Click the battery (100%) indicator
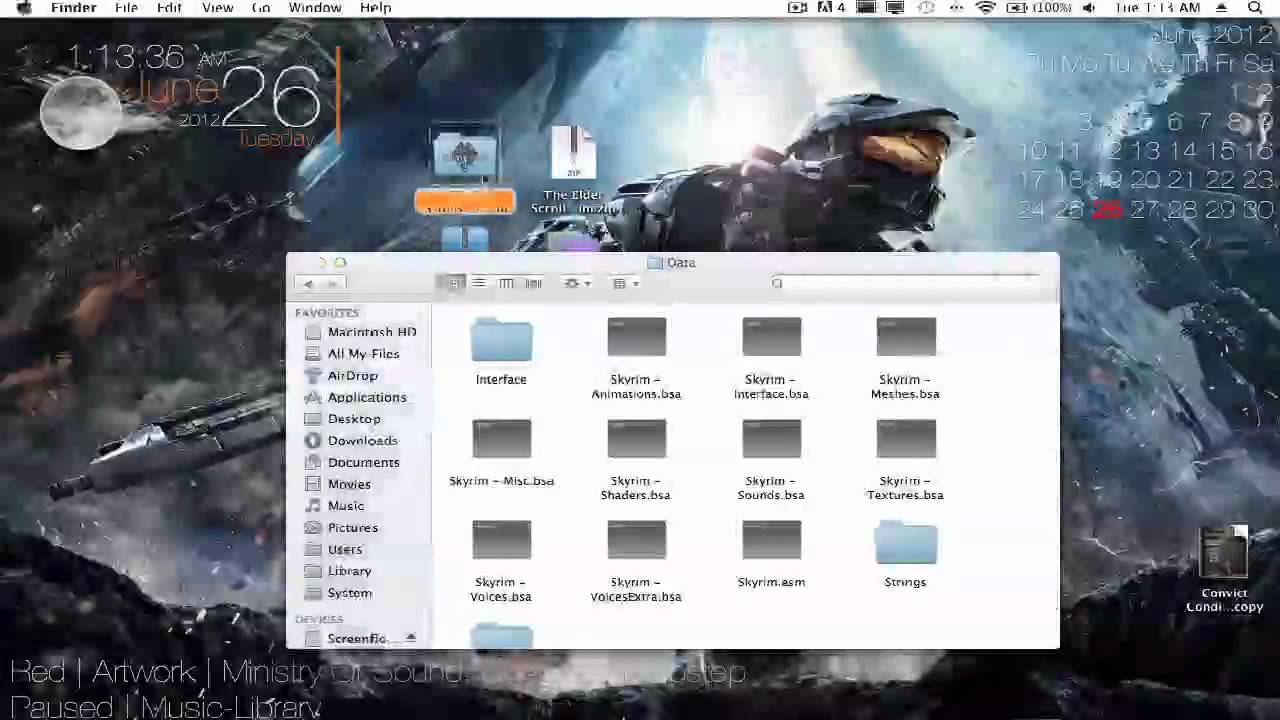The width and height of the screenshot is (1280, 720). [x=1038, y=8]
